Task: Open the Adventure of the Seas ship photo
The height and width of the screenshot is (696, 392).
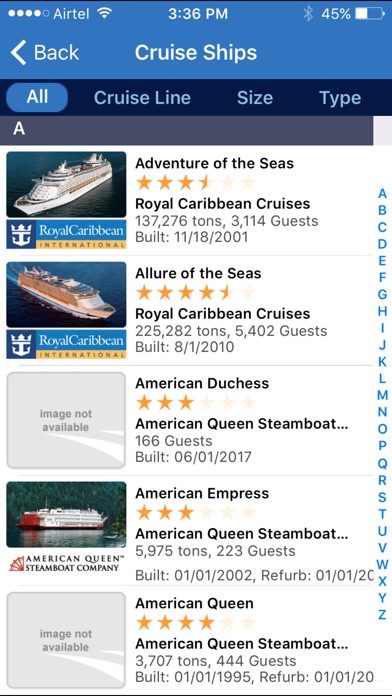Action: (x=66, y=184)
